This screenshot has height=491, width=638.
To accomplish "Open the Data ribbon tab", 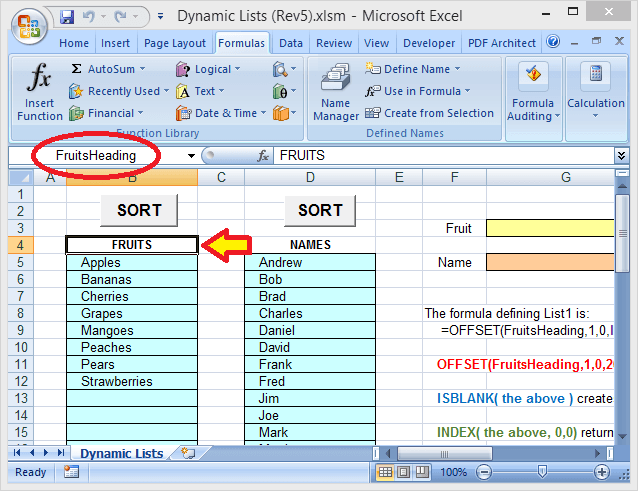I will [x=291, y=43].
